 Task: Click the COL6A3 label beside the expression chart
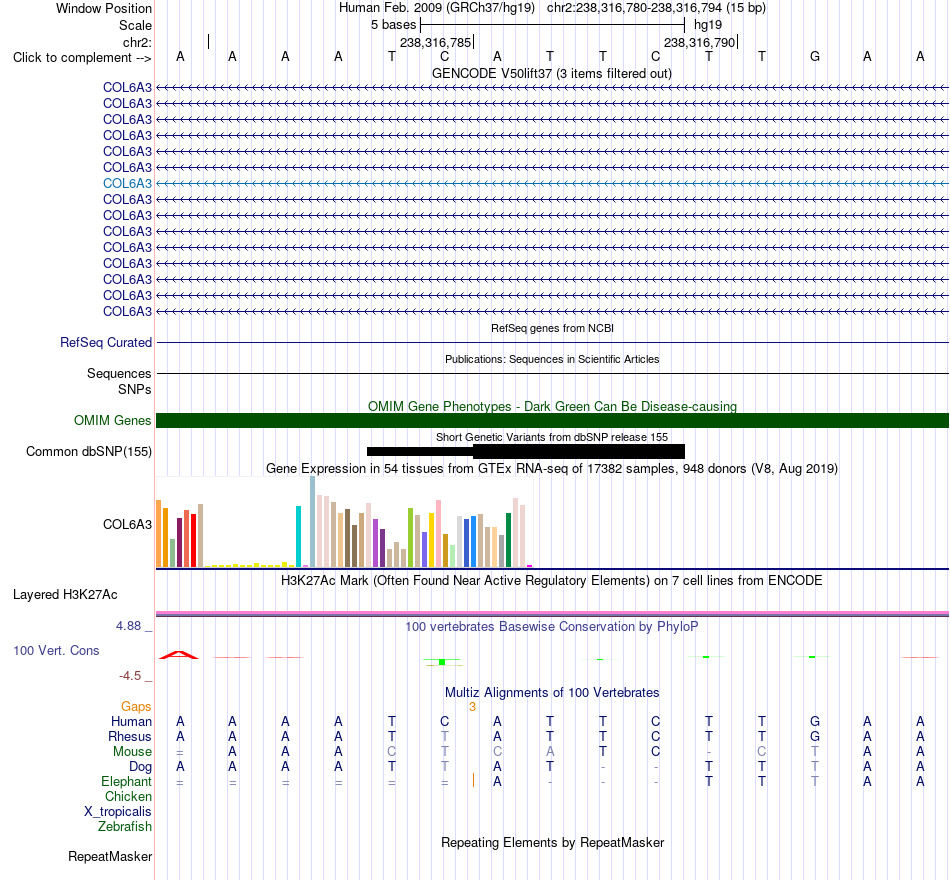(x=127, y=524)
